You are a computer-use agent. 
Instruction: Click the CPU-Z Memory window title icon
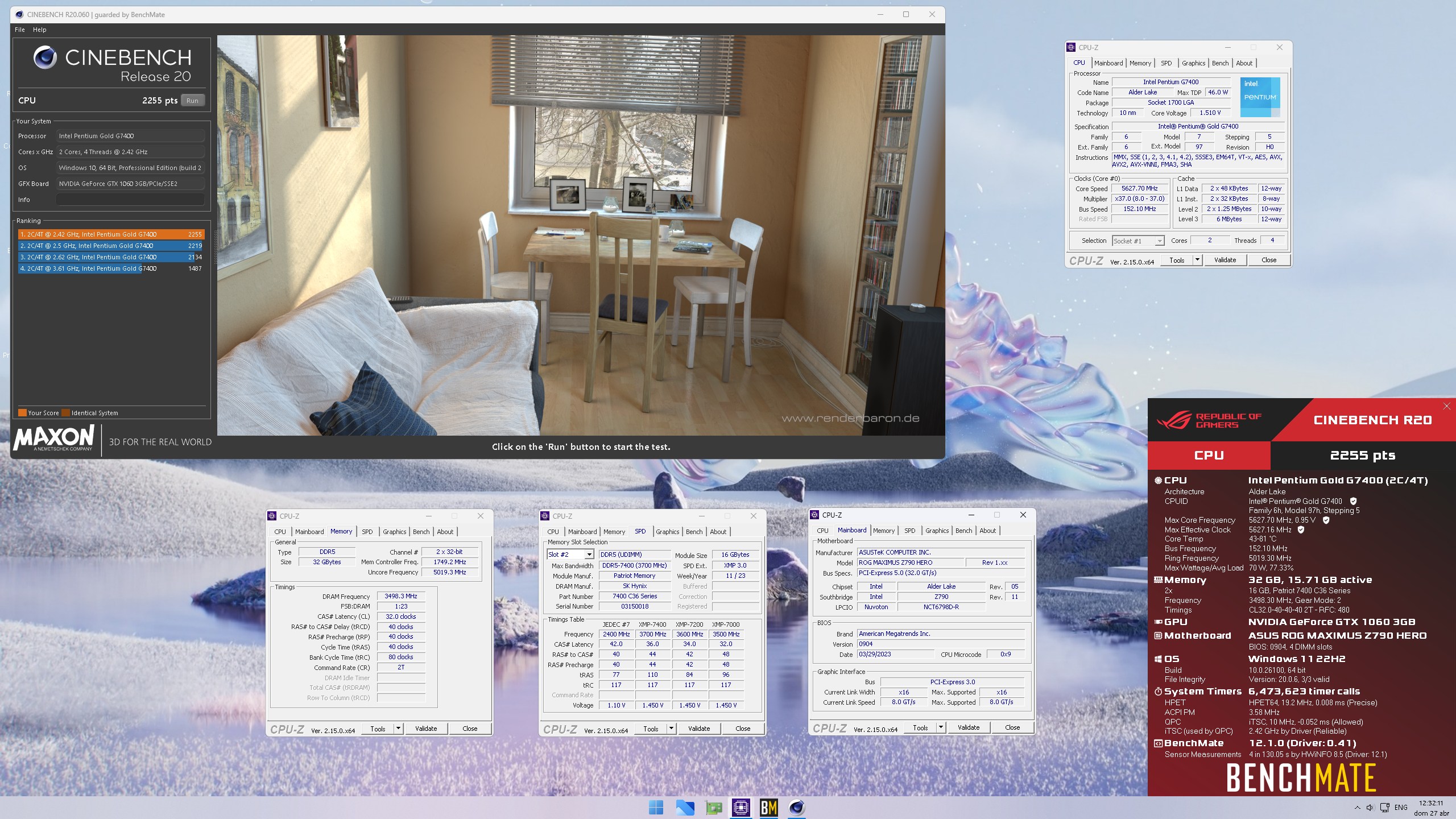272,516
